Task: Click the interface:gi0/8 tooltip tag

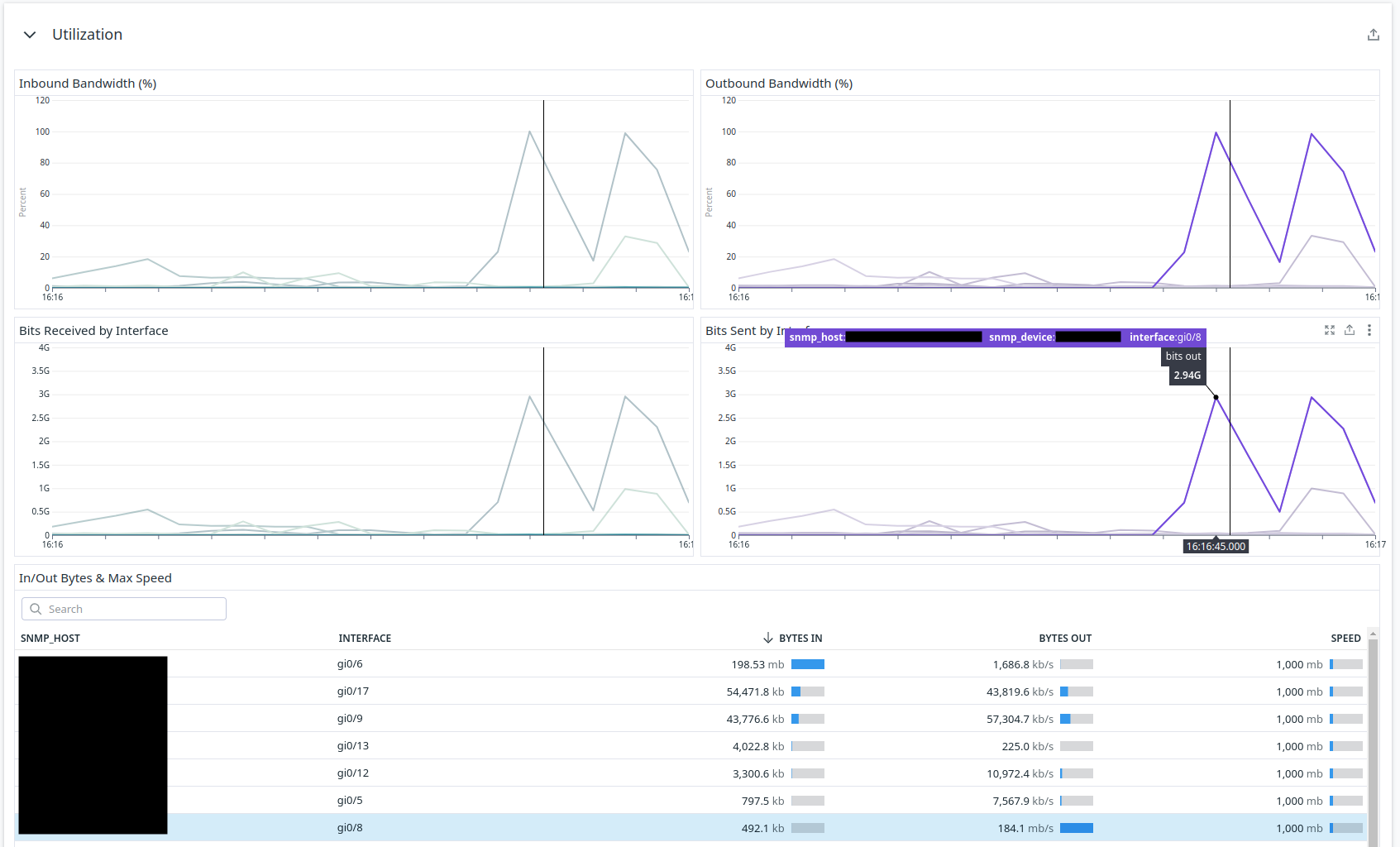Action: point(1165,337)
